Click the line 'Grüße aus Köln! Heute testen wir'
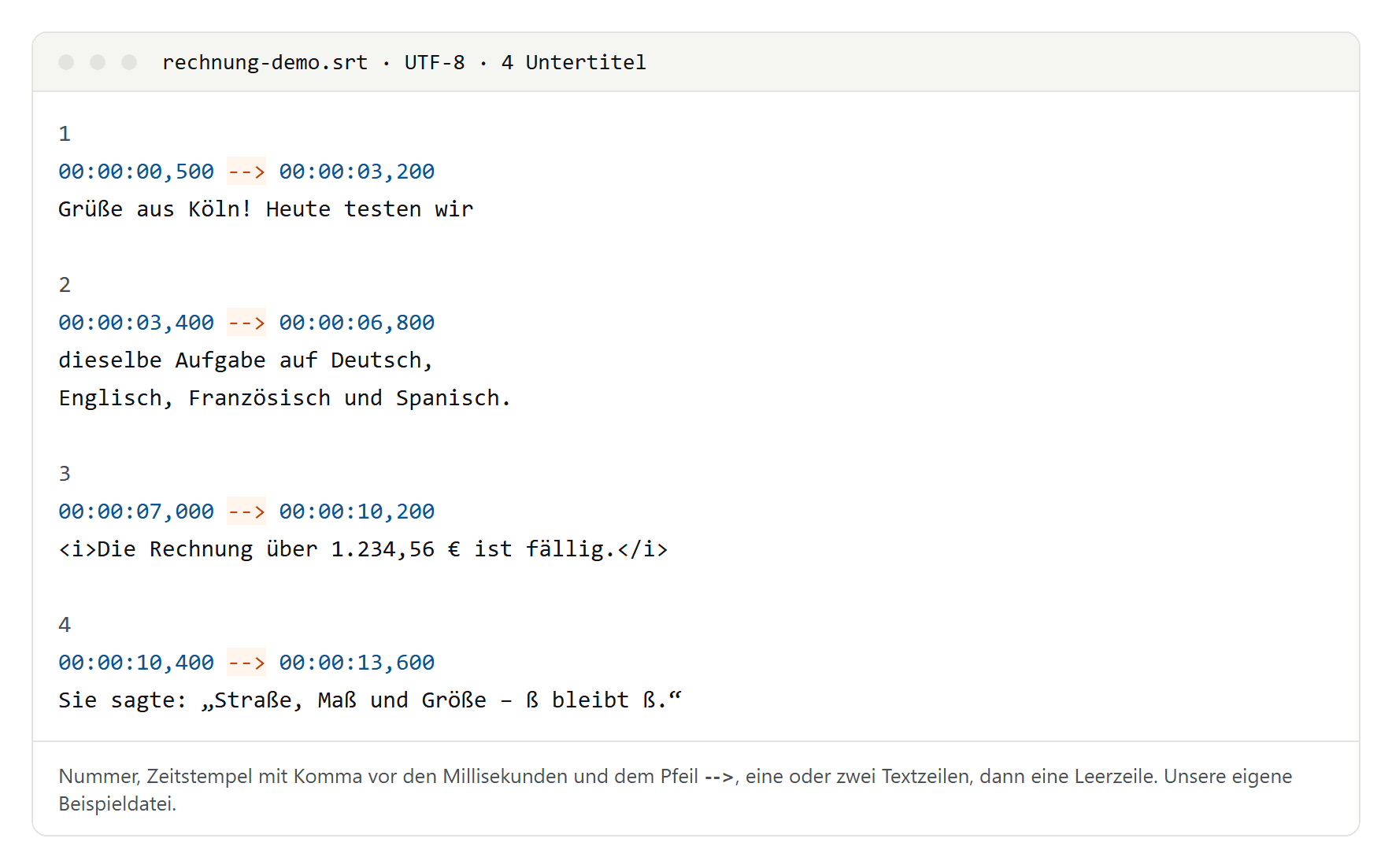 pos(266,209)
